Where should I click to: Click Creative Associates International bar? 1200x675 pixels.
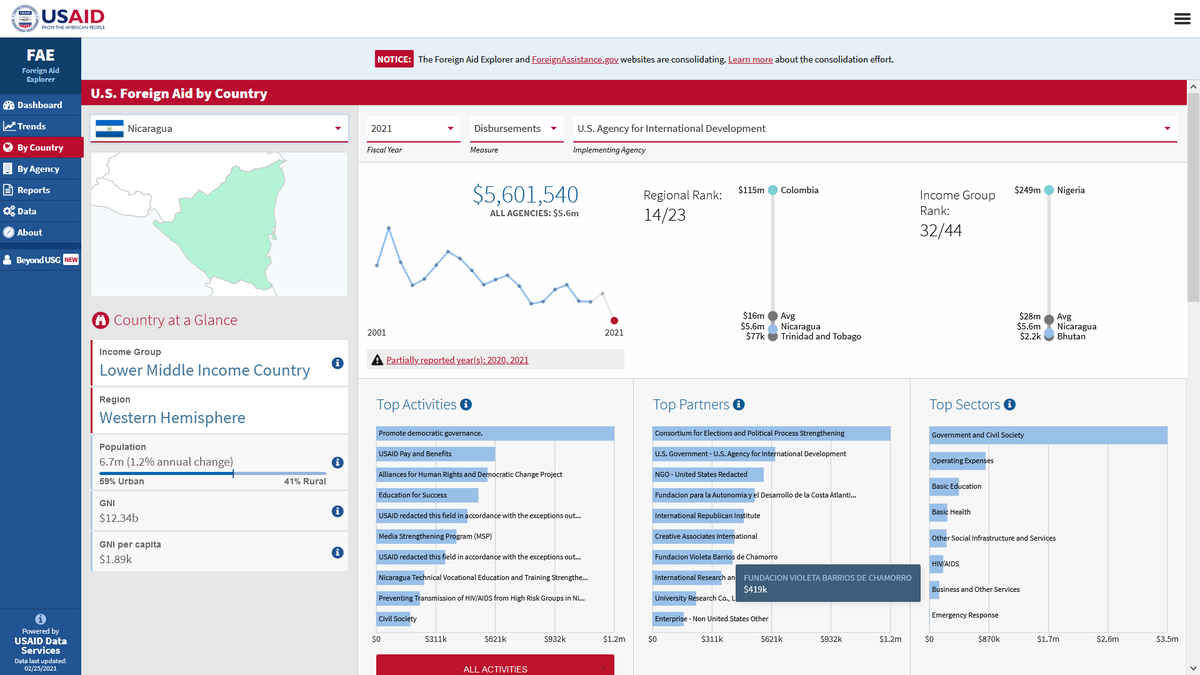(692, 536)
